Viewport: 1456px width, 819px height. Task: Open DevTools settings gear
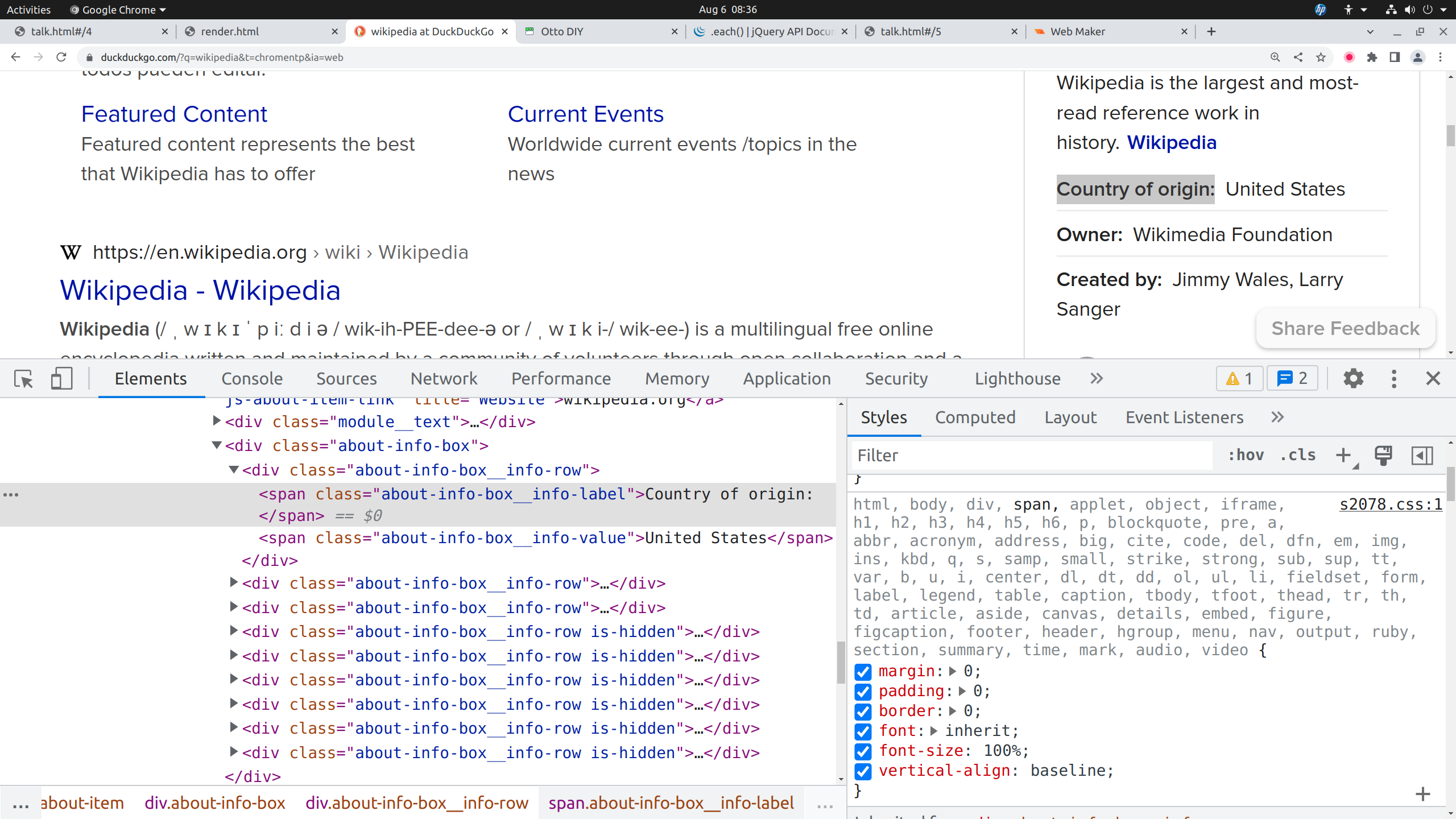click(x=1353, y=379)
